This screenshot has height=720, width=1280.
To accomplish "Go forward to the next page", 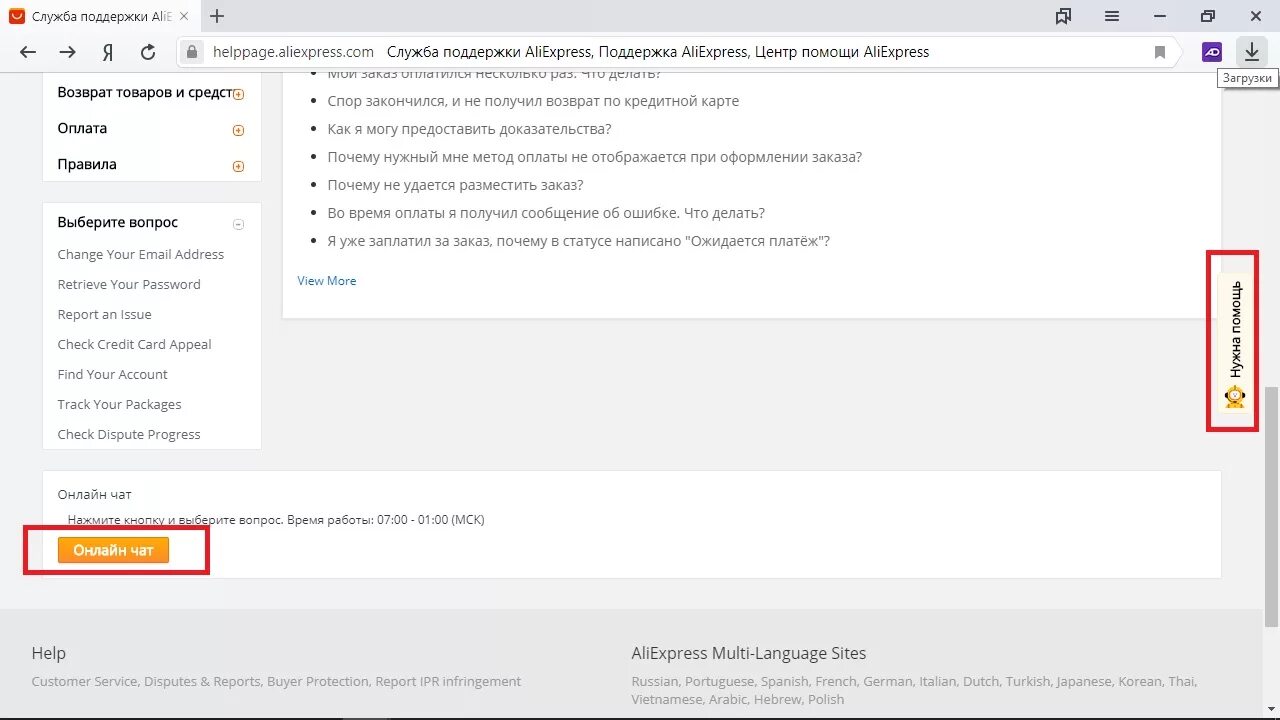I will (x=67, y=52).
